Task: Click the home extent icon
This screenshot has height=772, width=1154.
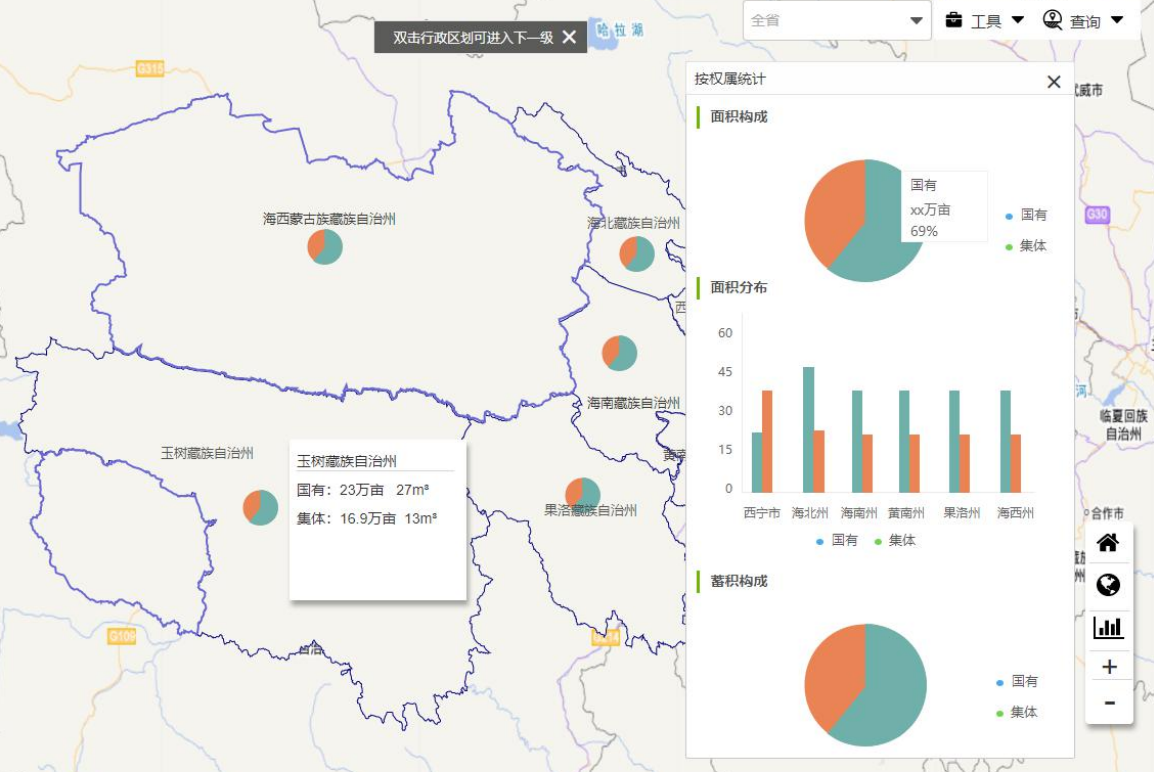Action: [1108, 543]
